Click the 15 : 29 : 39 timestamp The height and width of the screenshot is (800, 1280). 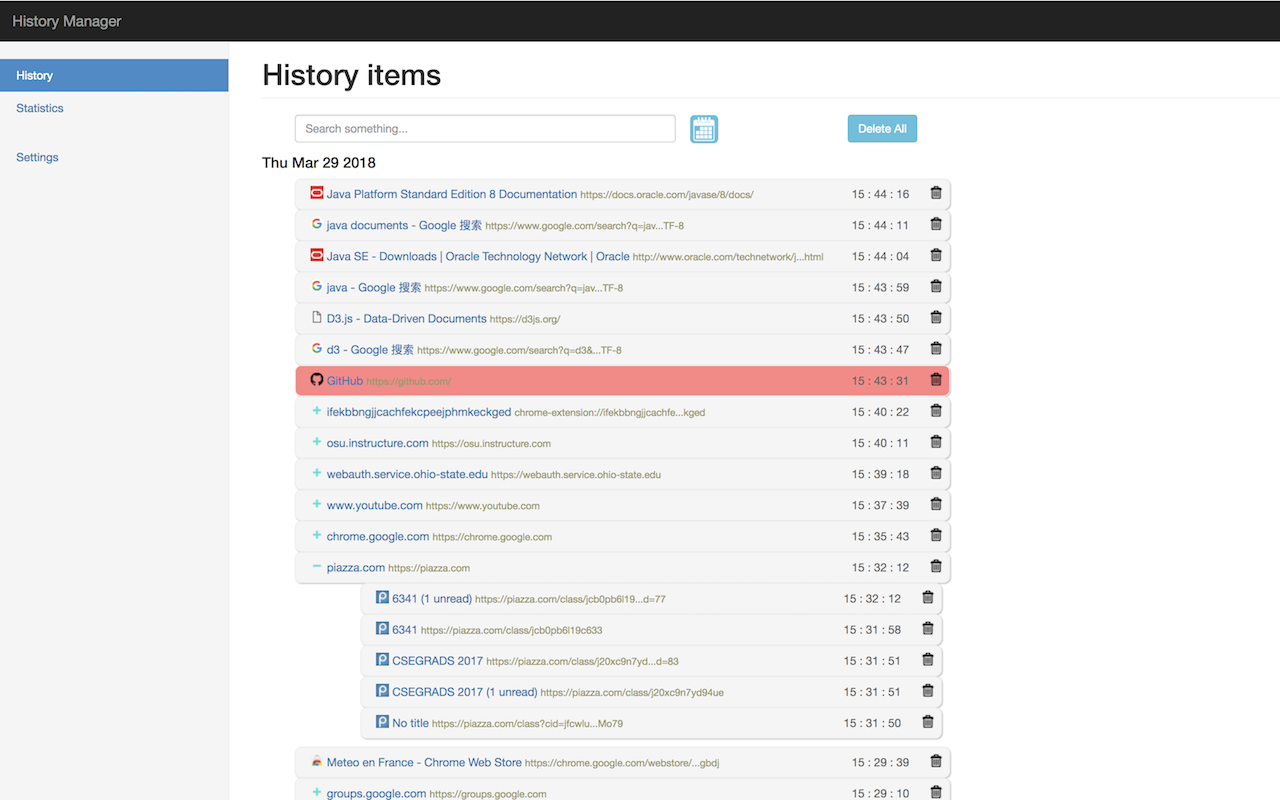[881, 762]
